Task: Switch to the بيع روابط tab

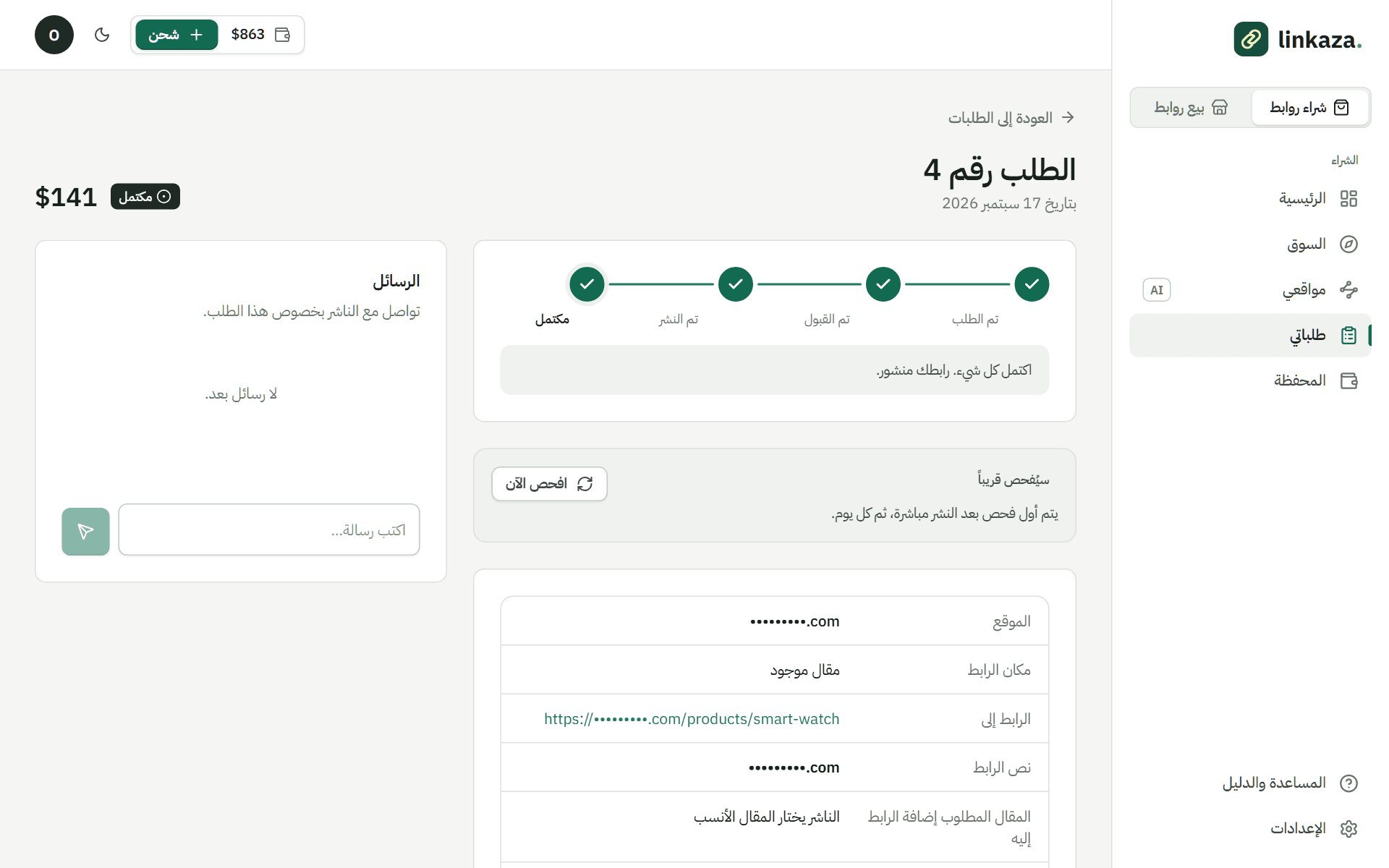Action: point(1191,108)
